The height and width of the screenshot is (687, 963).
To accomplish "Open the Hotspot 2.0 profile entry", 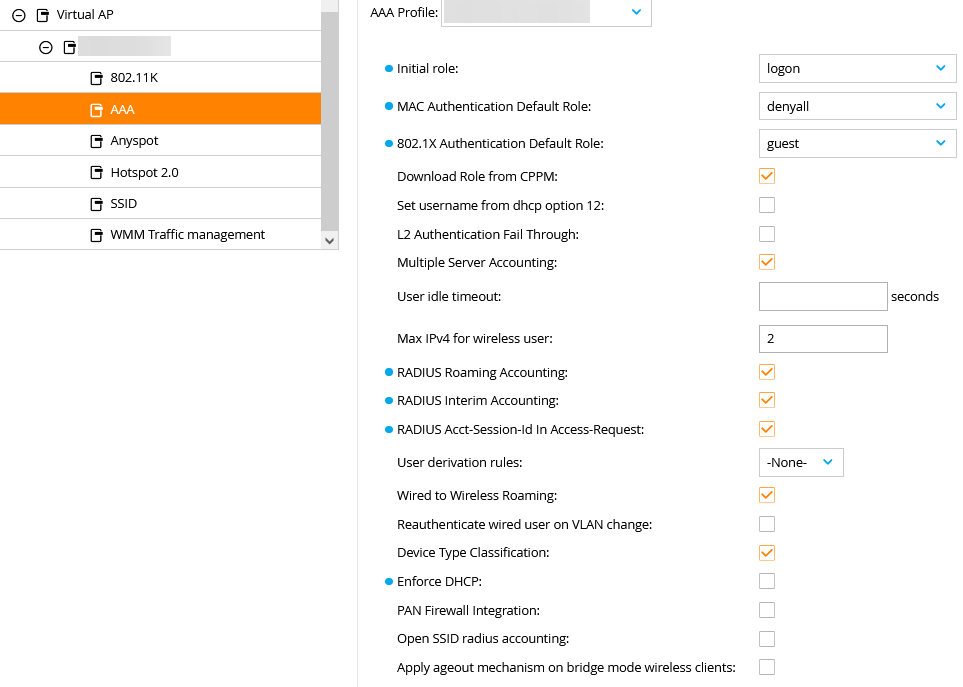I will pyautogui.click(x=144, y=172).
